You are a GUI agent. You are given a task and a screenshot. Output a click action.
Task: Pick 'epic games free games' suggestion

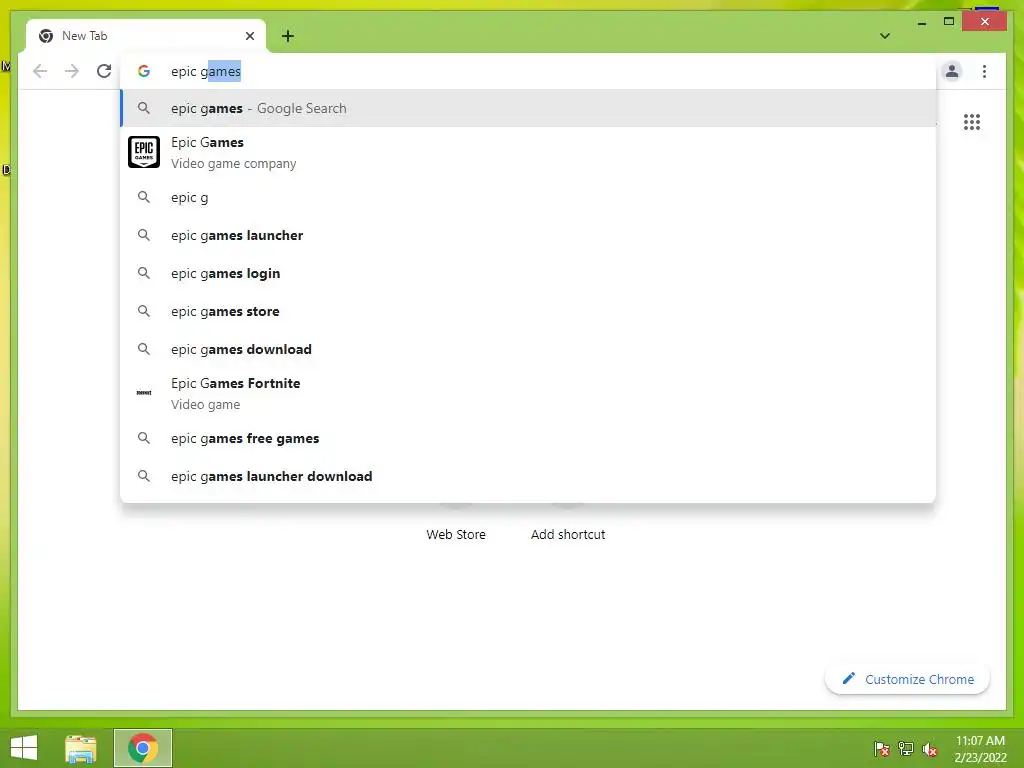(528, 438)
